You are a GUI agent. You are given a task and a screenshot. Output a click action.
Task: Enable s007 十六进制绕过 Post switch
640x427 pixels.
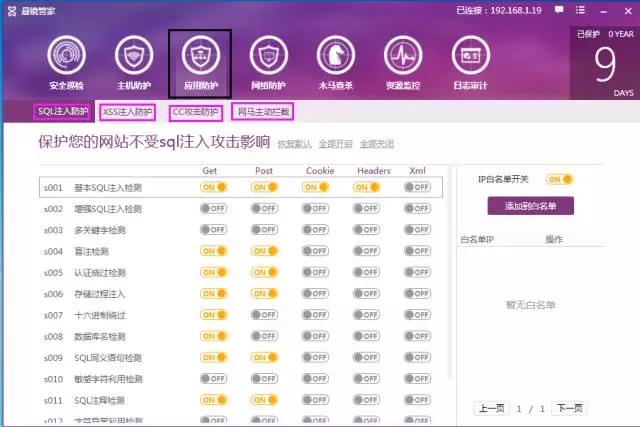[264, 315]
